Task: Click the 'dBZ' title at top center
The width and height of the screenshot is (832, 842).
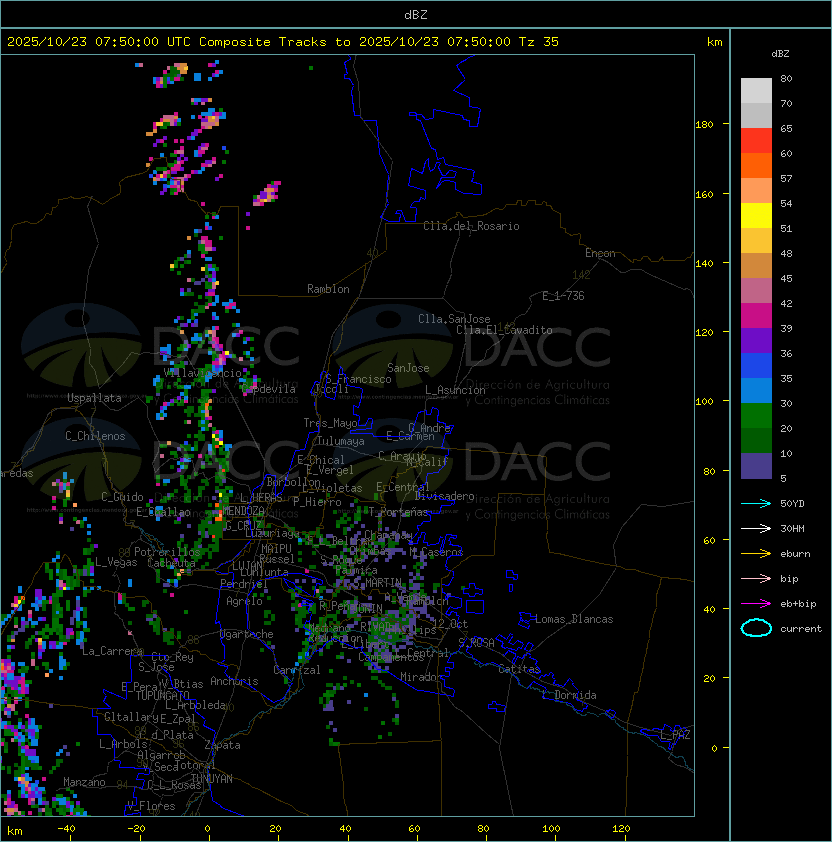Action: pos(416,15)
